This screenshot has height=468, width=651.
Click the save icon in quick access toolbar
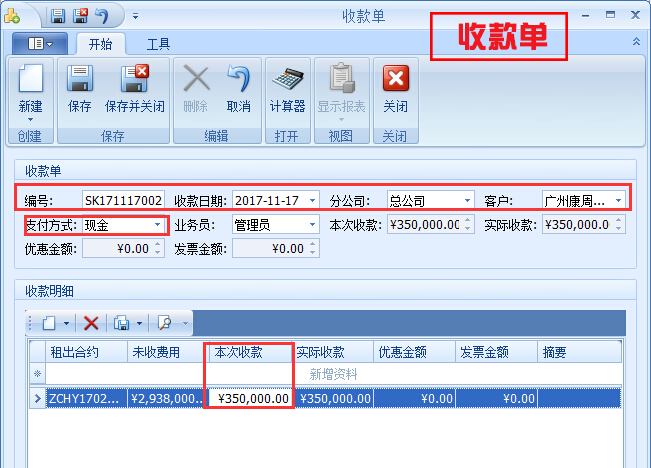[x=58, y=16]
